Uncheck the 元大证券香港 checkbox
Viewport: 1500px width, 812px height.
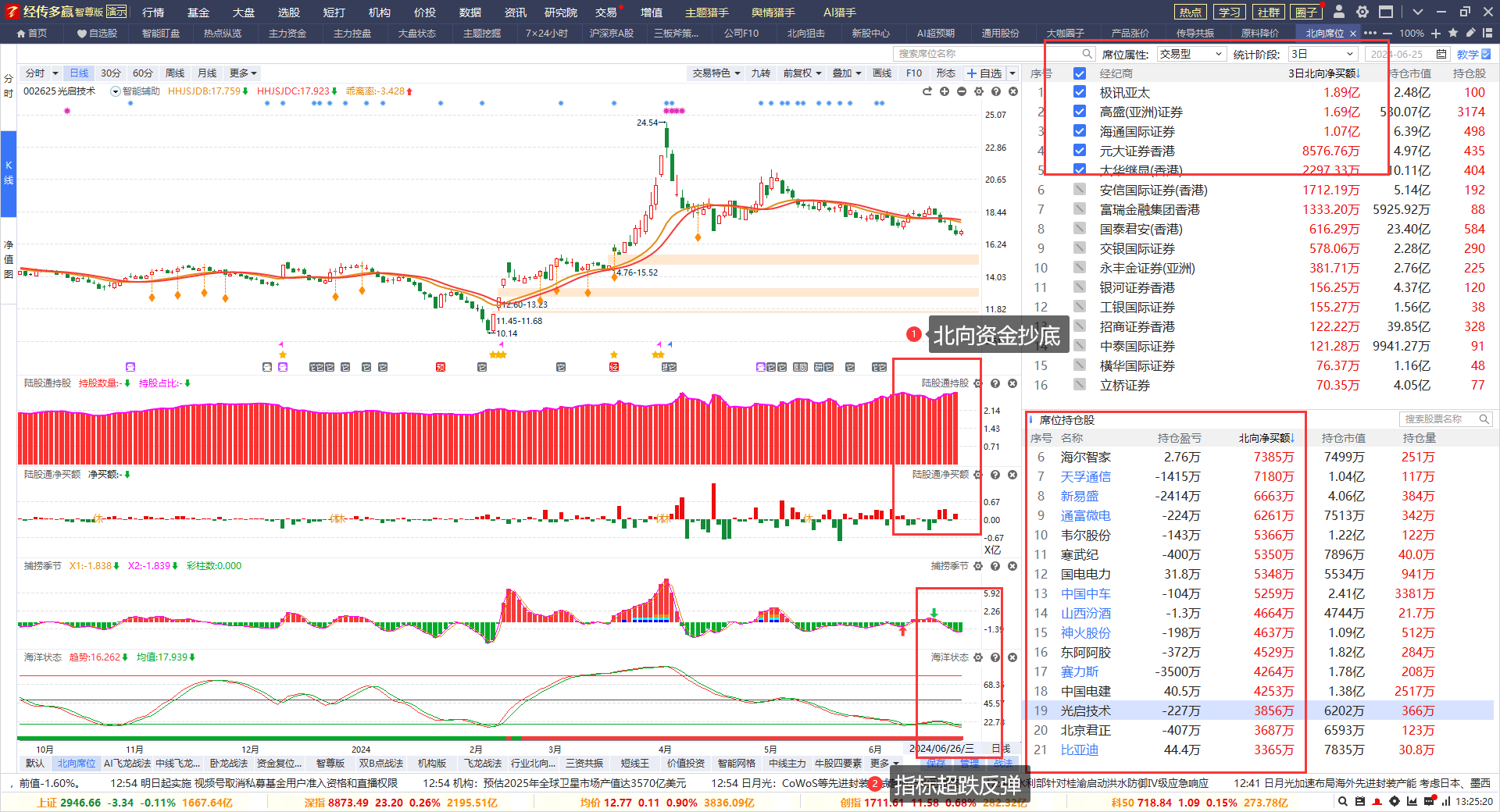pos(1080,151)
